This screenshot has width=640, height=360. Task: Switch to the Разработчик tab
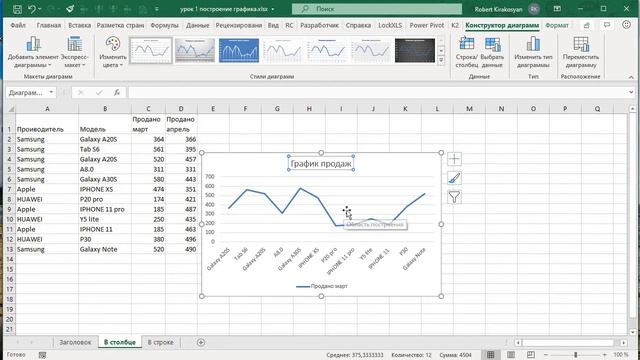[x=320, y=25]
